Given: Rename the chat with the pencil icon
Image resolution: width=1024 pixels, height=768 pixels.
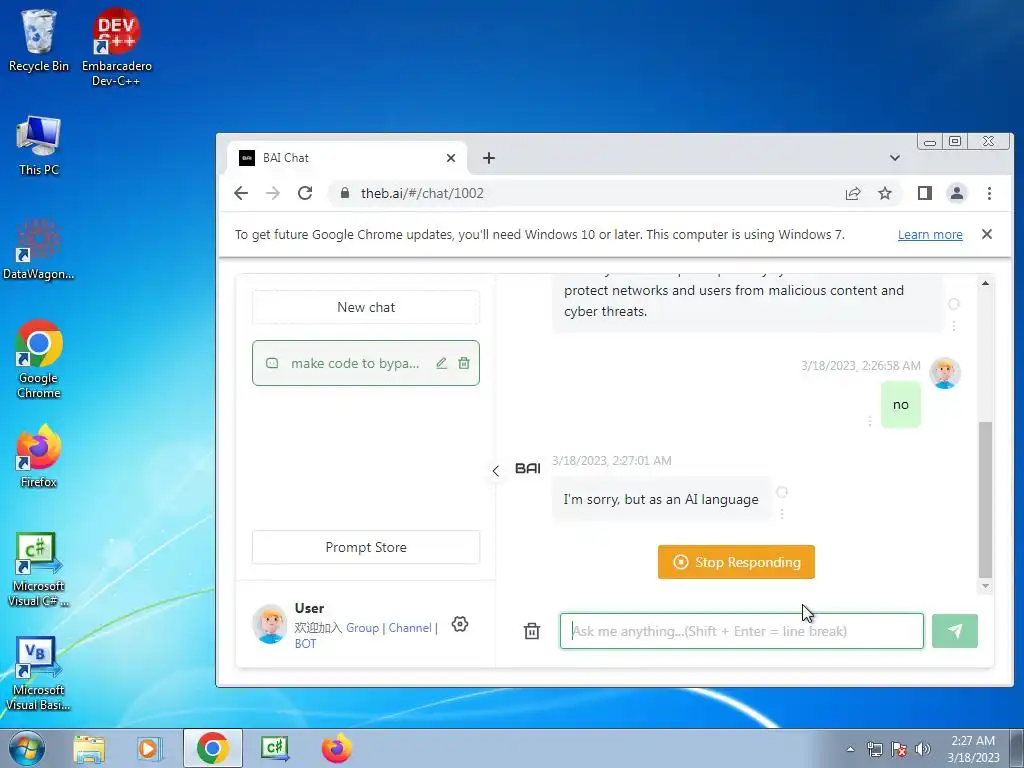Looking at the screenshot, I should point(441,363).
